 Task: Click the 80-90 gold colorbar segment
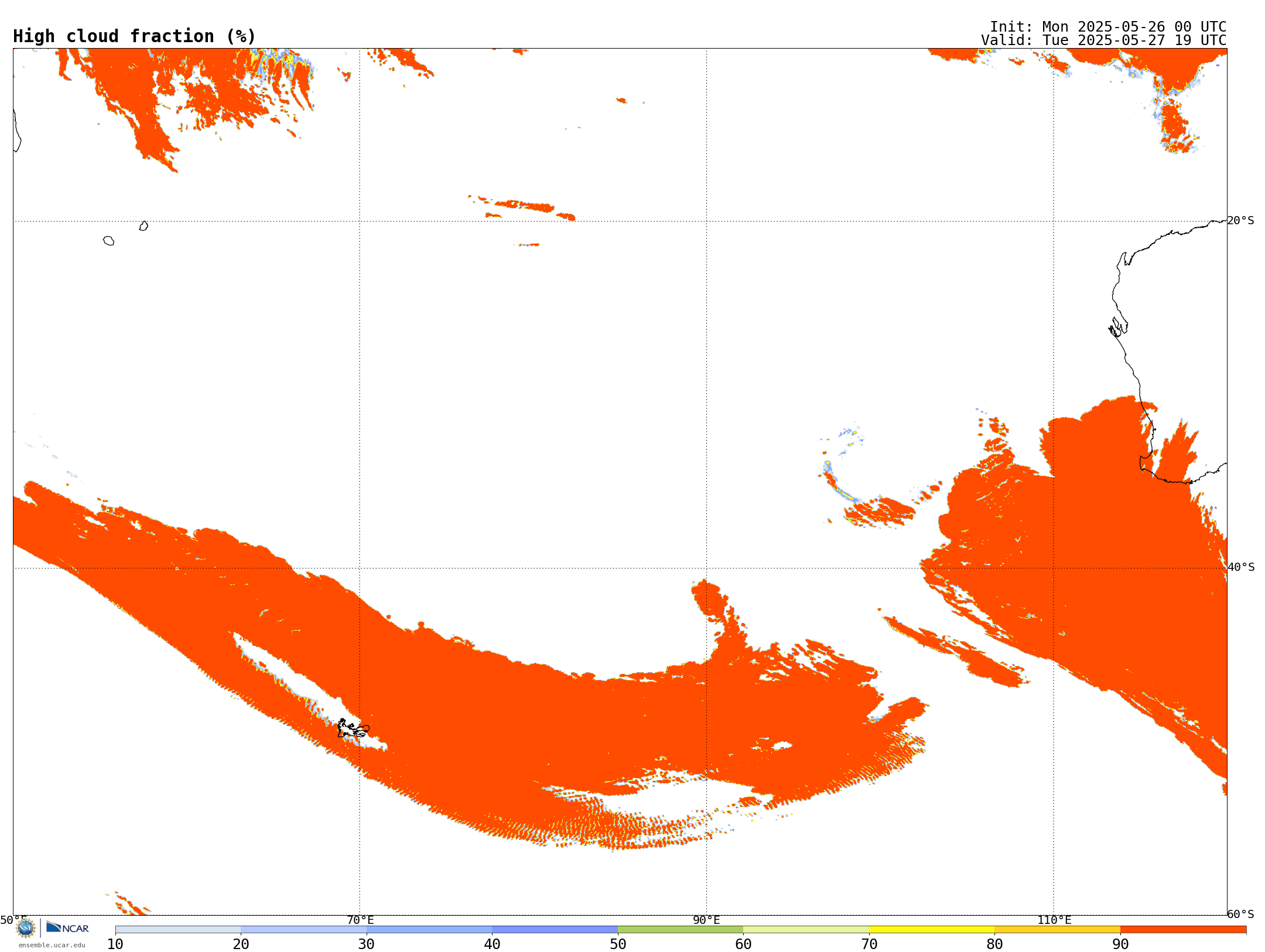[x=1057, y=930]
